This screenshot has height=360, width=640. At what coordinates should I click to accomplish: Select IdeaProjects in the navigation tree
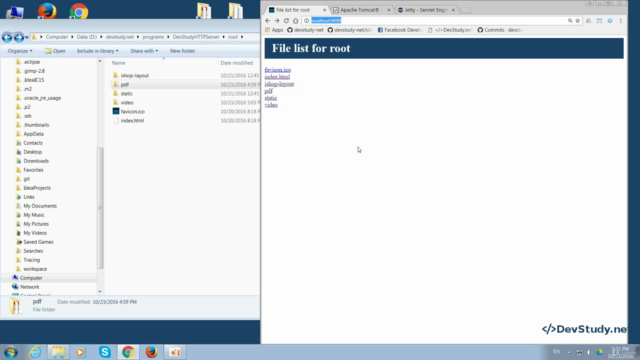(x=37, y=188)
